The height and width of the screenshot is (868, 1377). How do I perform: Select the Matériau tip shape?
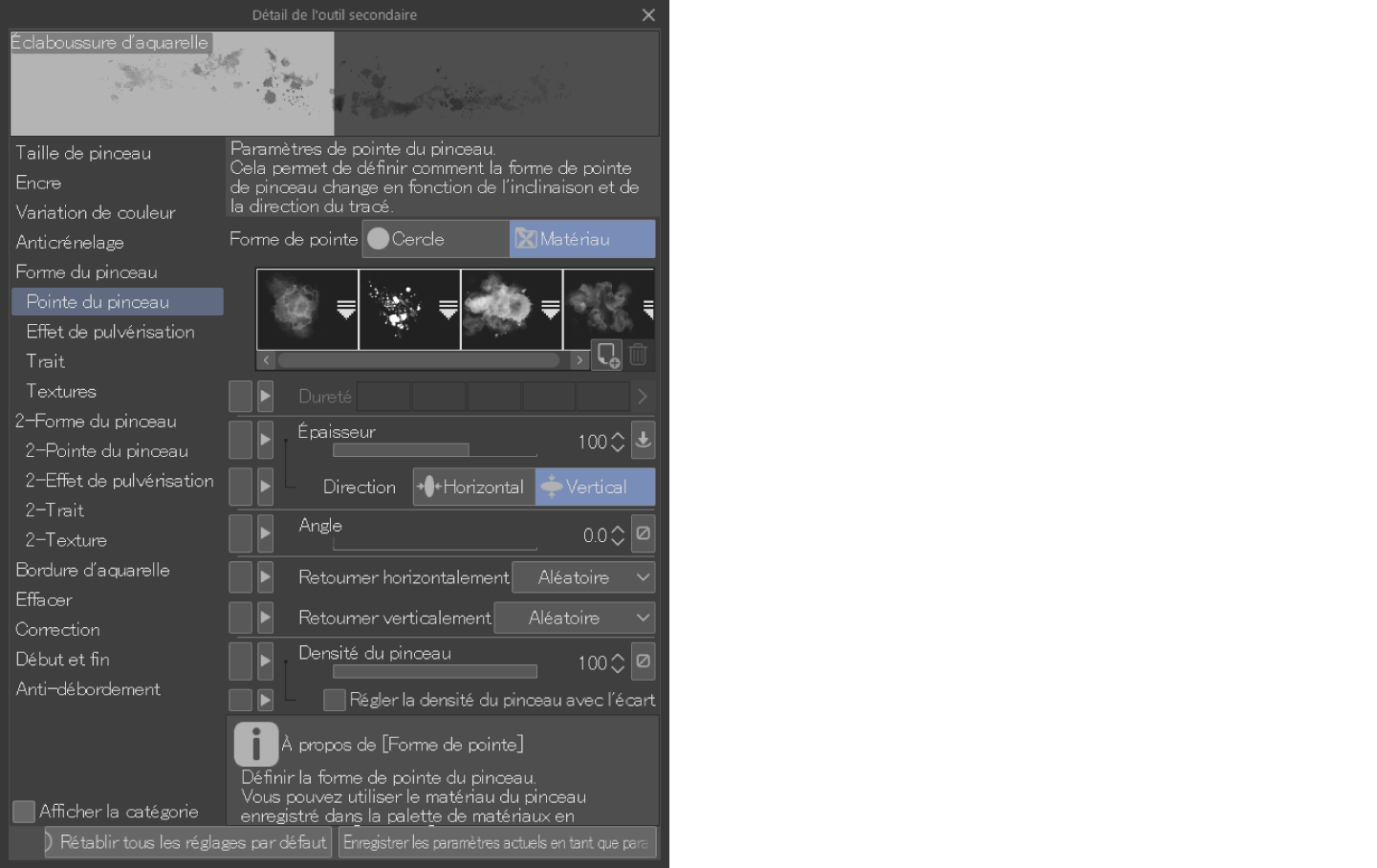coord(581,239)
